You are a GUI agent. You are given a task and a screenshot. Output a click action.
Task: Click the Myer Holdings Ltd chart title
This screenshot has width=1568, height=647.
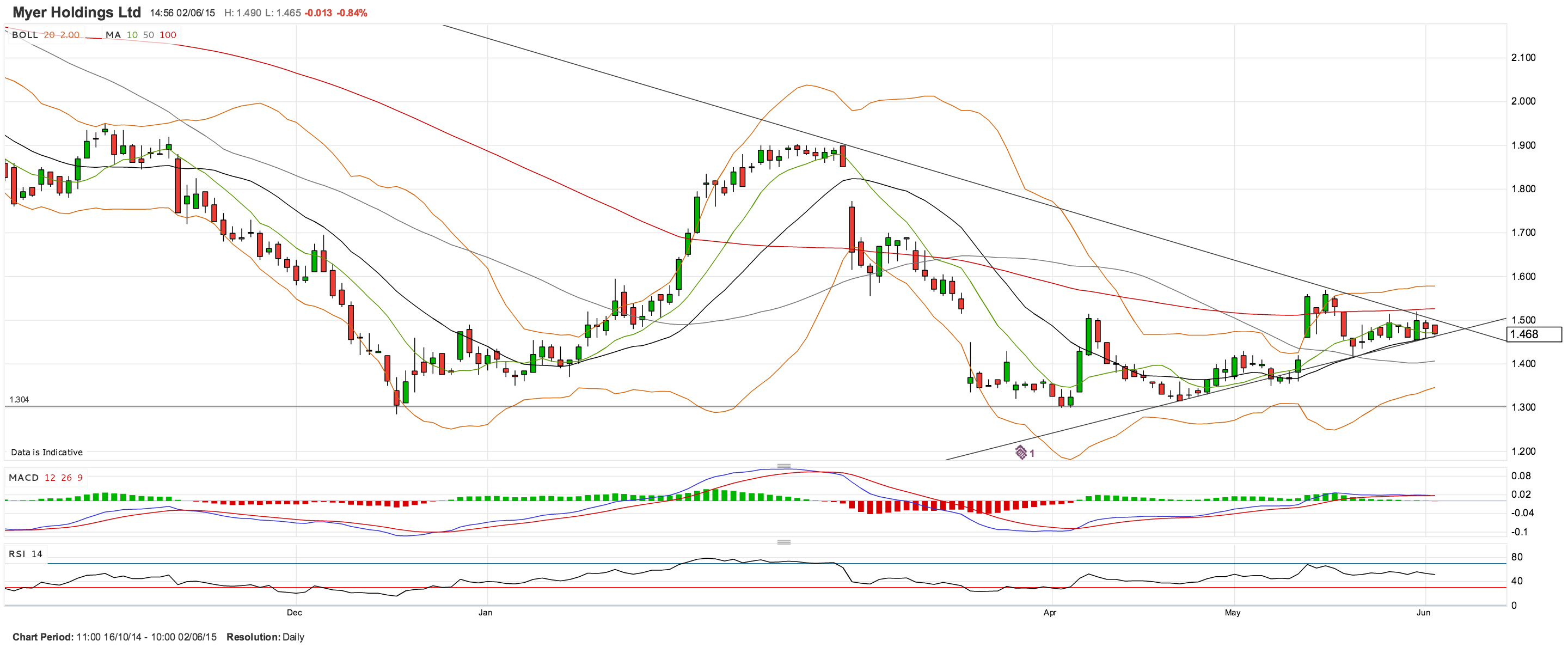(77, 12)
